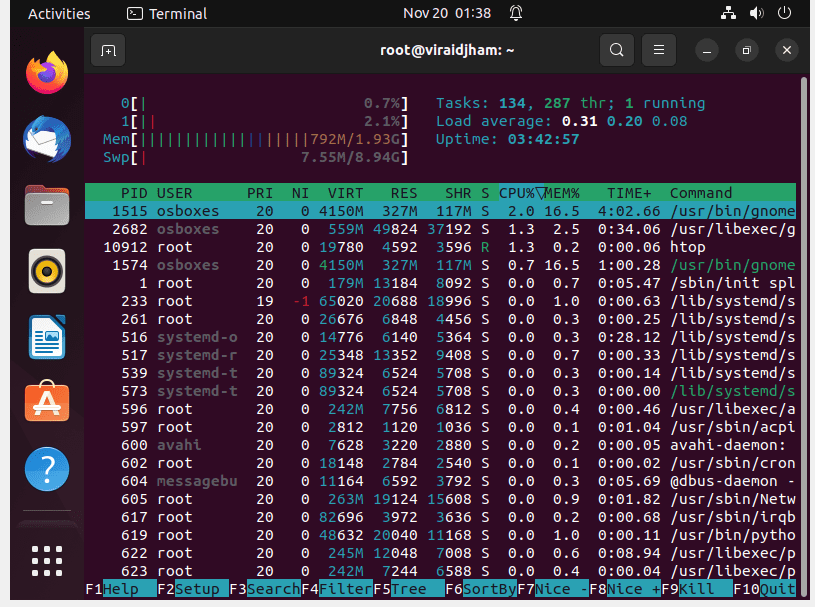Click F4 Filter in htop footer
Viewport: 815px width, 607px height.
tap(337, 589)
